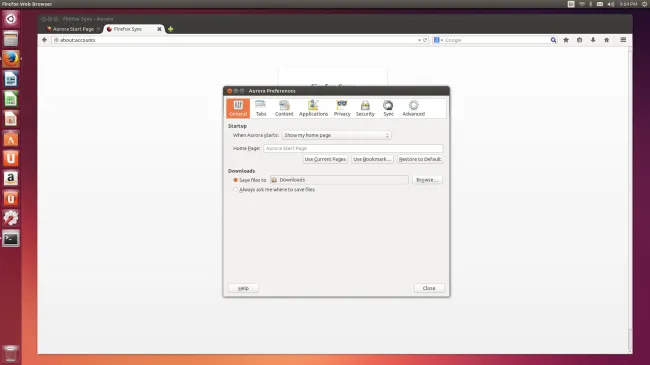Open the downloads arrow in toolbar
Screen dimensions: 650x365
593,40
